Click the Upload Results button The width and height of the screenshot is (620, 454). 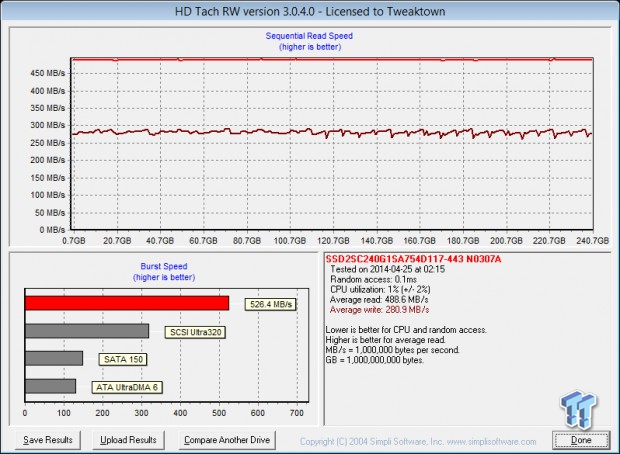128,440
